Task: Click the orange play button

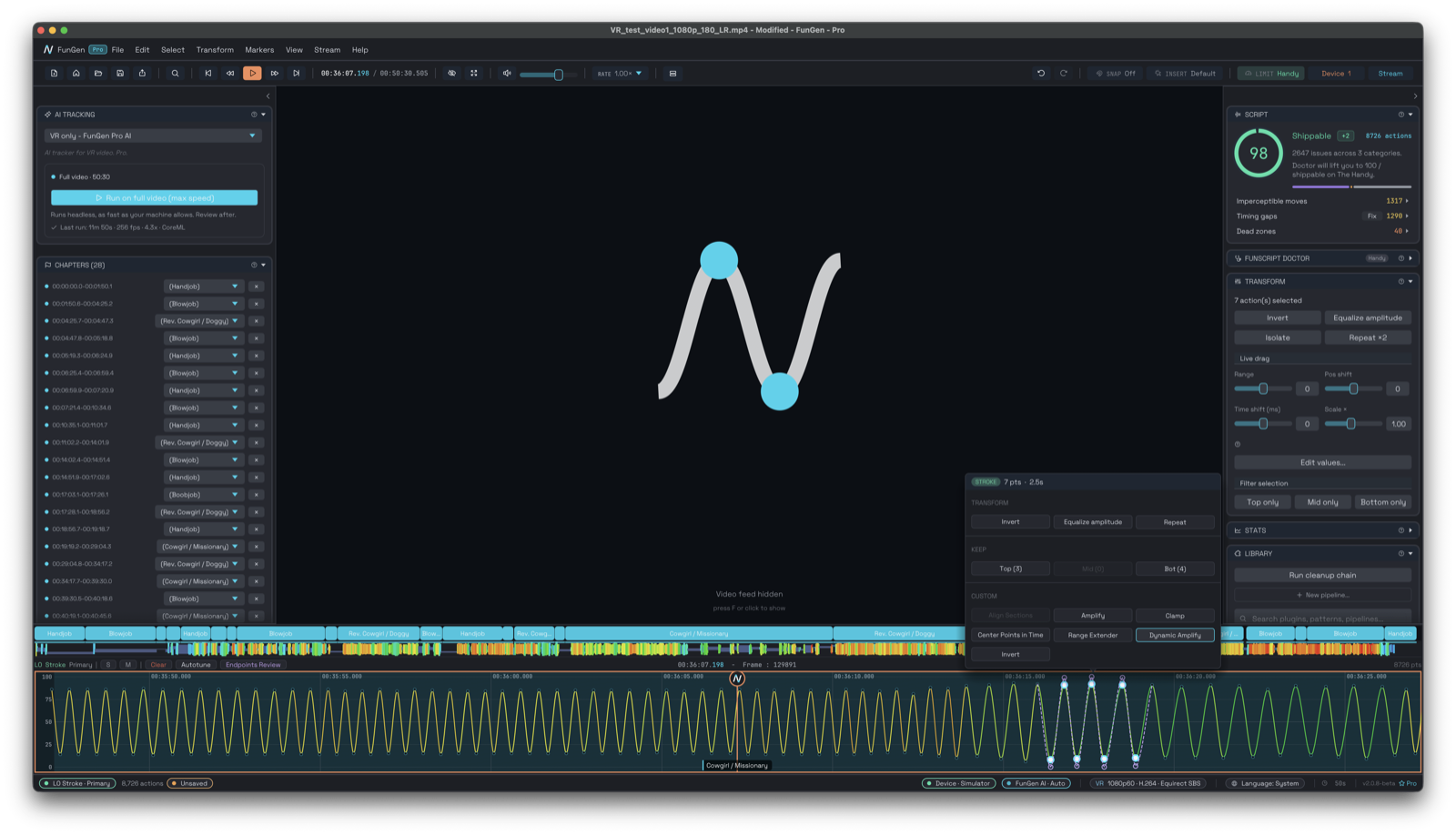Action: pos(252,74)
